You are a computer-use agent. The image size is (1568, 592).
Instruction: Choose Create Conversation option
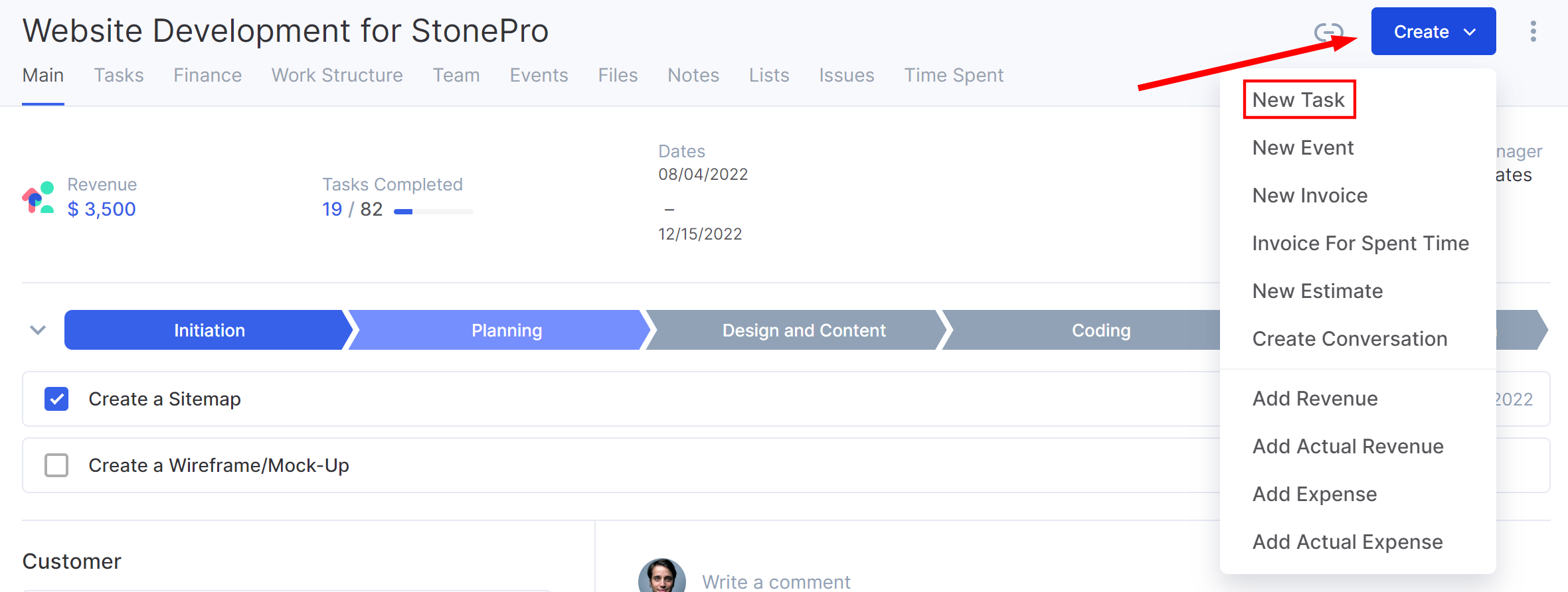click(x=1350, y=338)
